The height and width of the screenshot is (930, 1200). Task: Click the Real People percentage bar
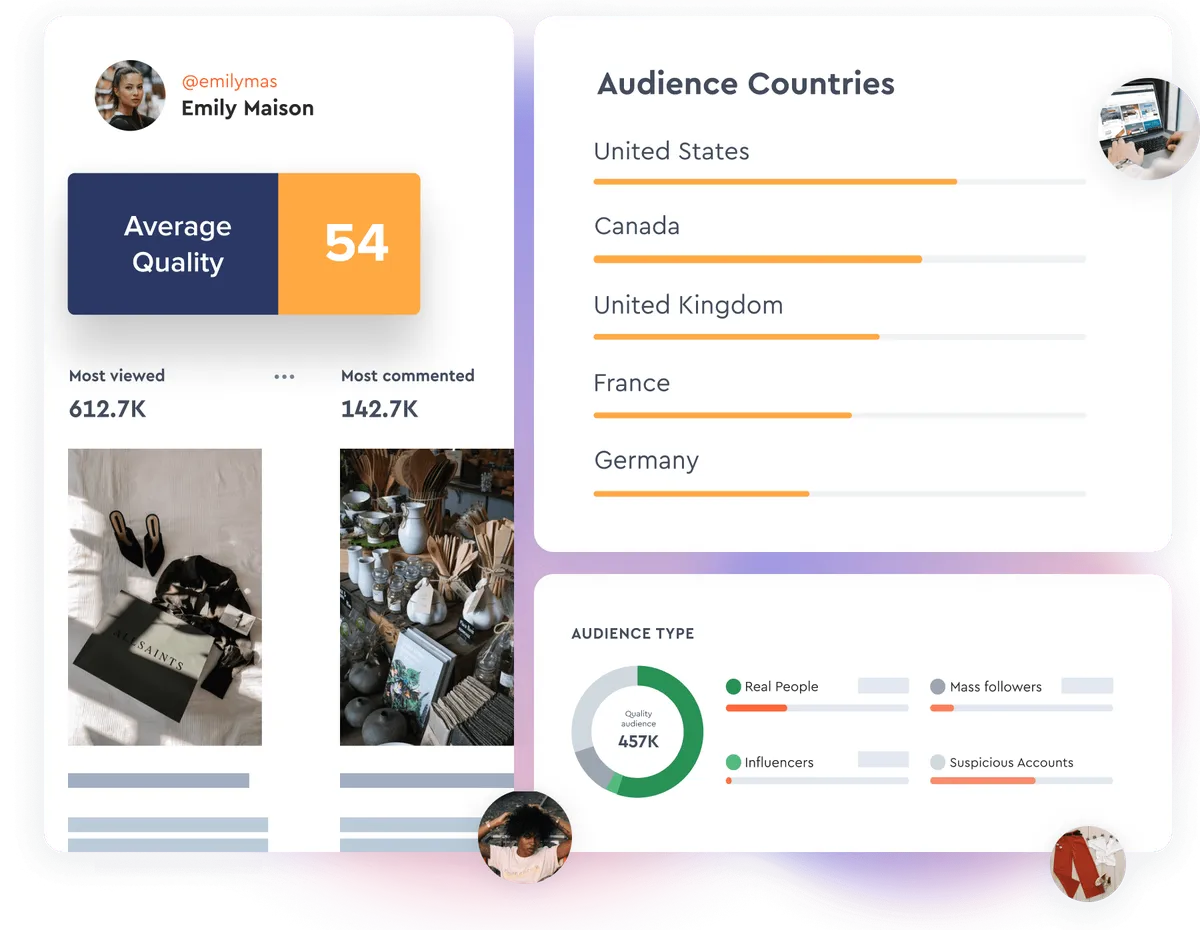point(817,708)
